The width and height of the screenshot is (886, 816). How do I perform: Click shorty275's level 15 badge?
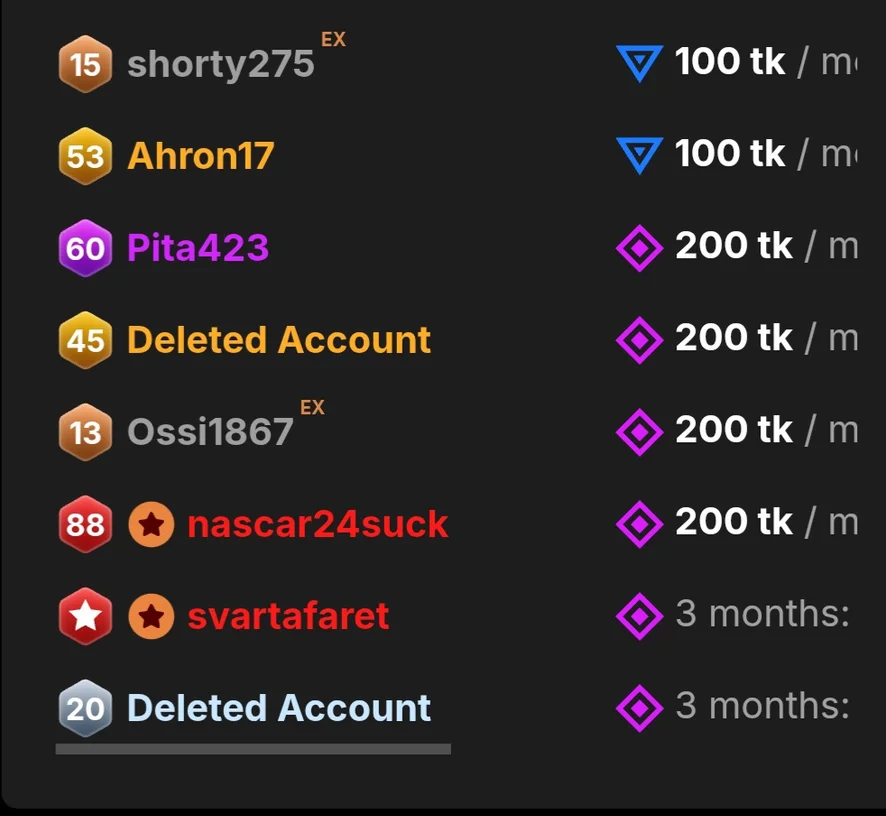click(85, 65)
